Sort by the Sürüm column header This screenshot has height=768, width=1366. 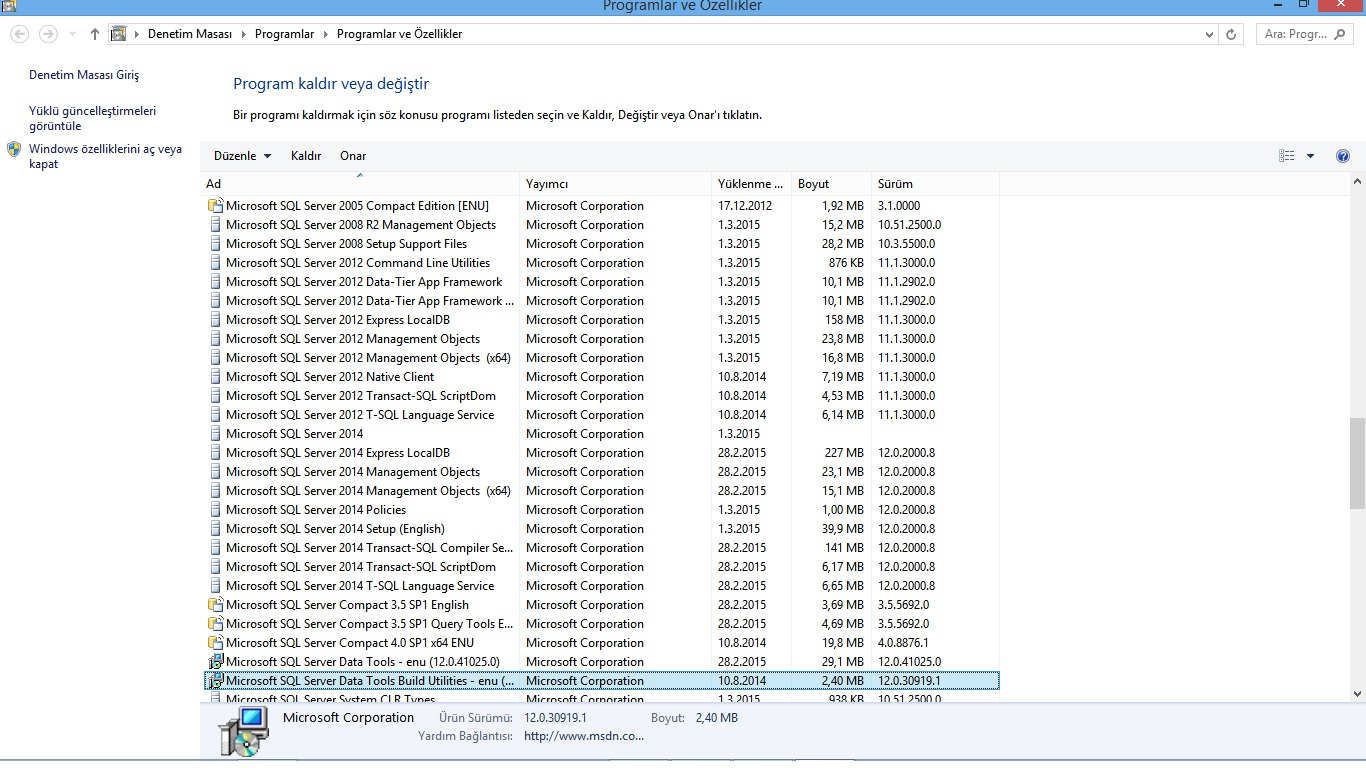coord(935,184)
